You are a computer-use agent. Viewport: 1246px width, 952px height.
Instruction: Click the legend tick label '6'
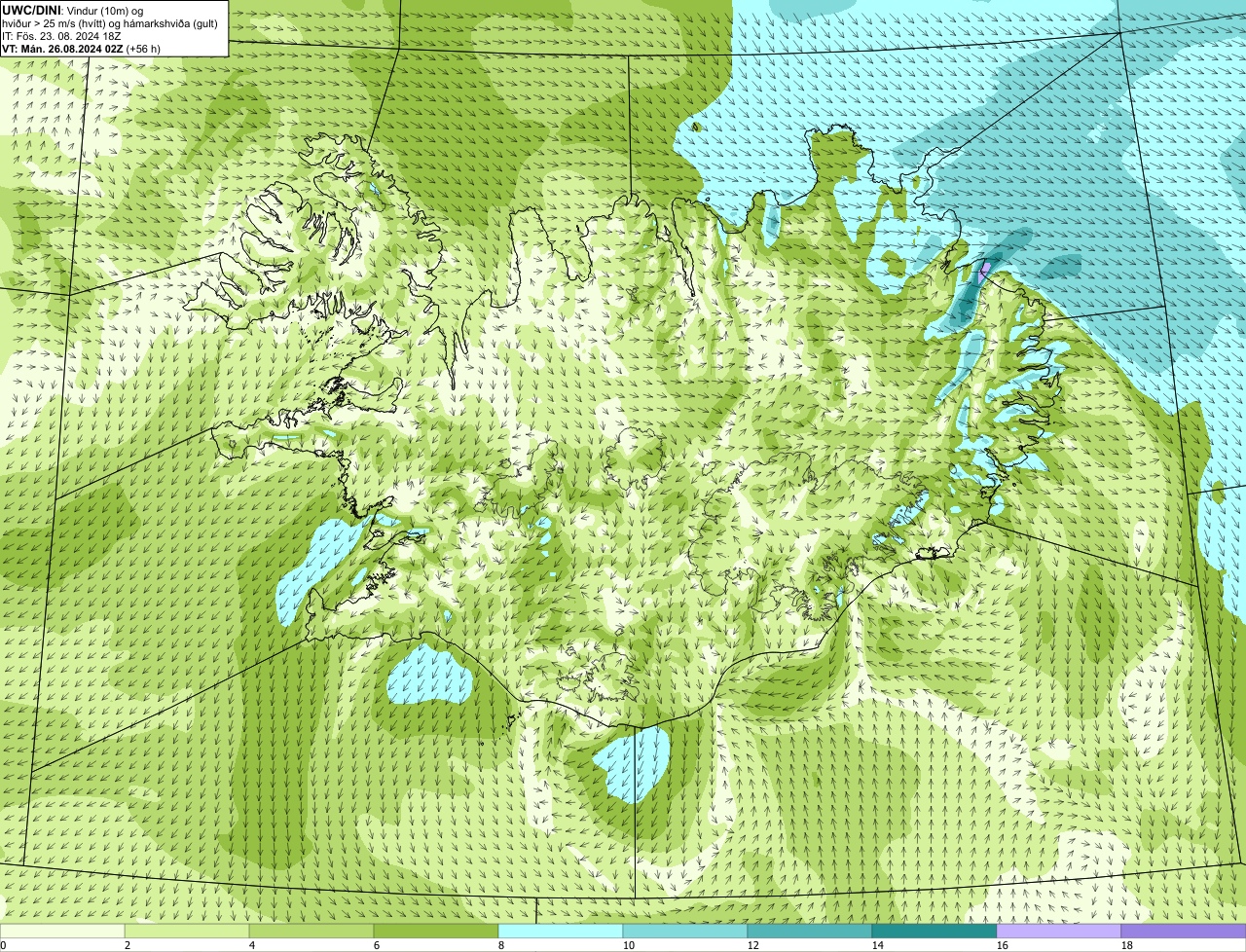click(377, 945)
